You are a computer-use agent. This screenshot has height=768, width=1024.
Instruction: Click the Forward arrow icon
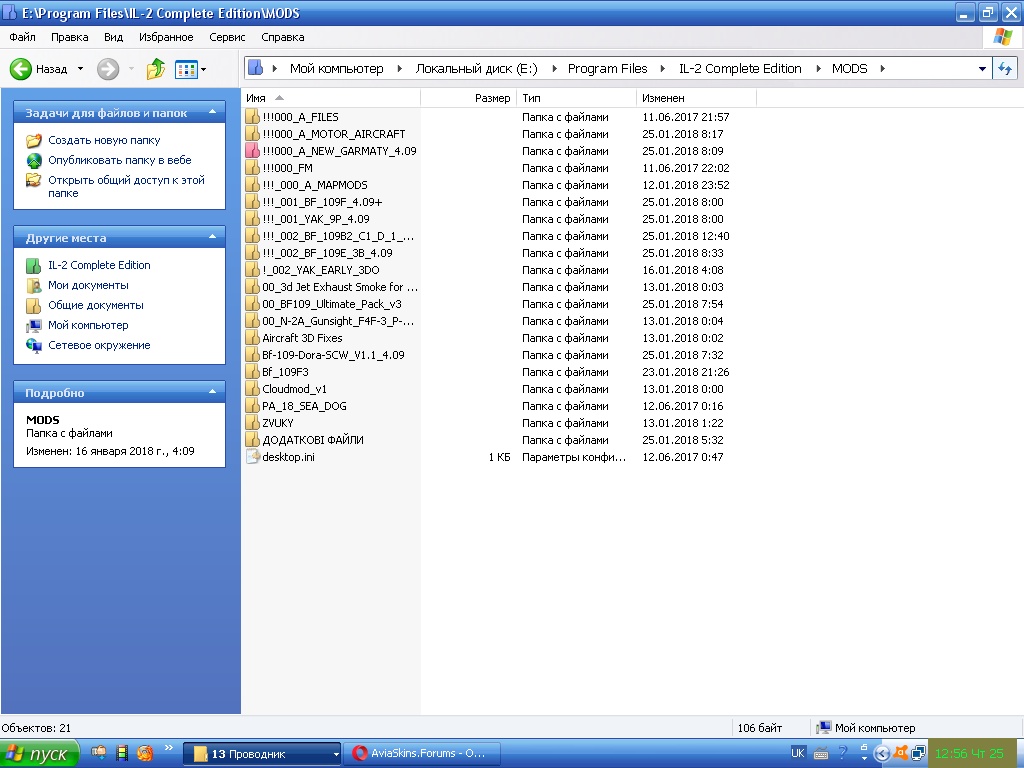tap(108, 69)
